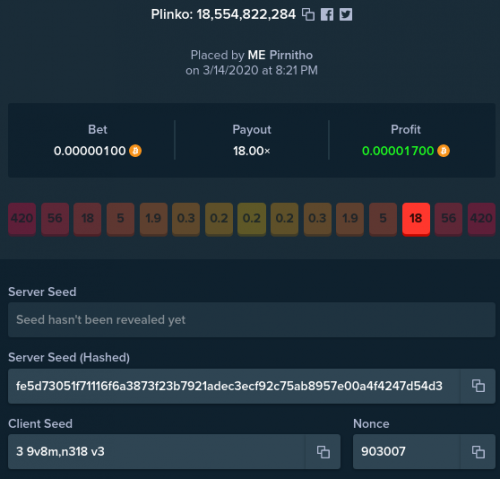The width and height of the screenshot is (500, 479).
Task: Share bet on Facebook icon
Action: point(327,15)
